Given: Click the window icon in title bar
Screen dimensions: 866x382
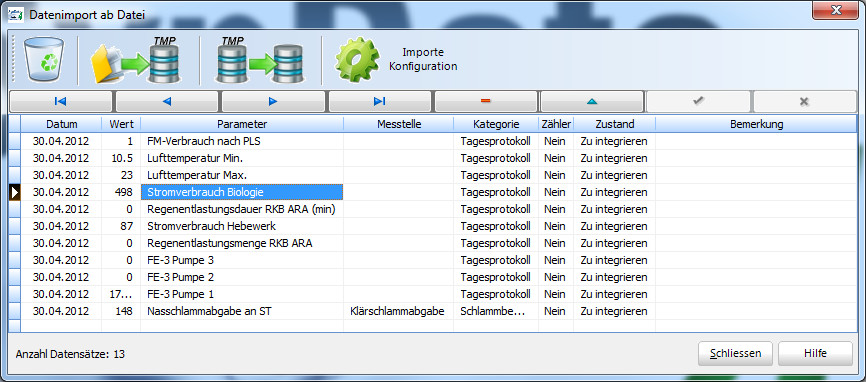Looking at the screenshot, I should [15, 14].
